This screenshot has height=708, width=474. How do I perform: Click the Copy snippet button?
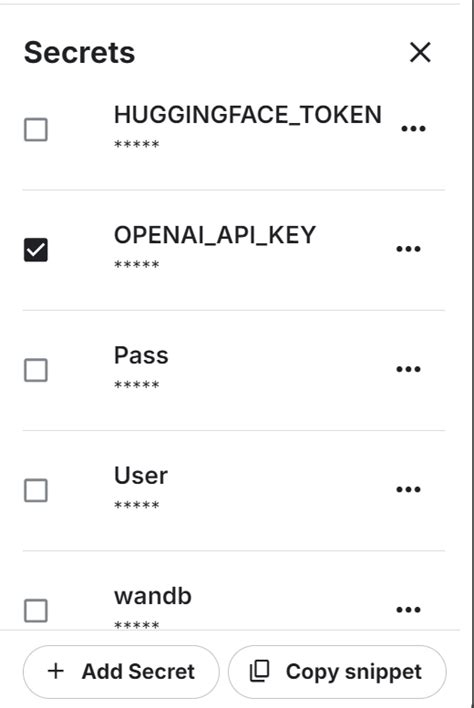[x=337, y=671]
